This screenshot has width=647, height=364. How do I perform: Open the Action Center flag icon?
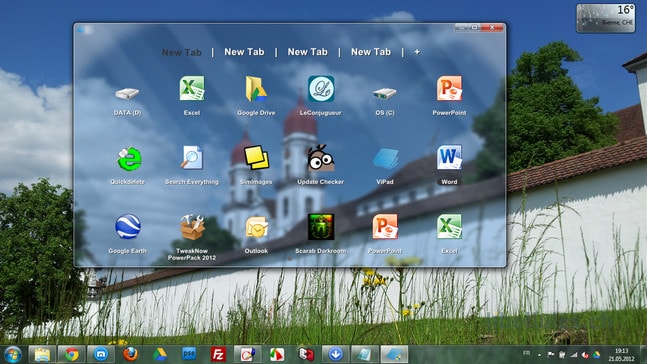tap(551, 355)
